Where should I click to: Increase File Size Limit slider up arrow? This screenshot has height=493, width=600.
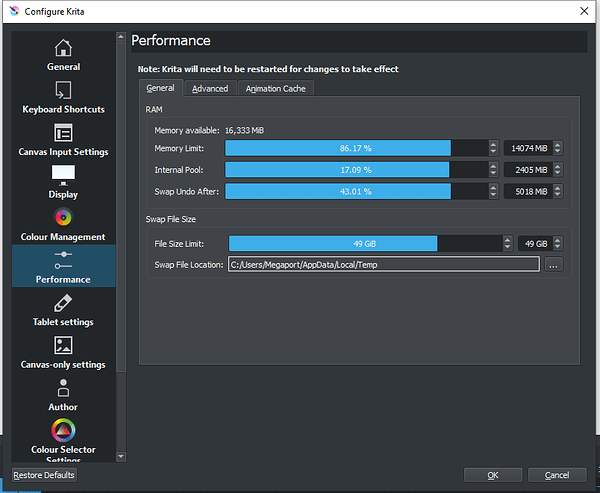(508, 240)
